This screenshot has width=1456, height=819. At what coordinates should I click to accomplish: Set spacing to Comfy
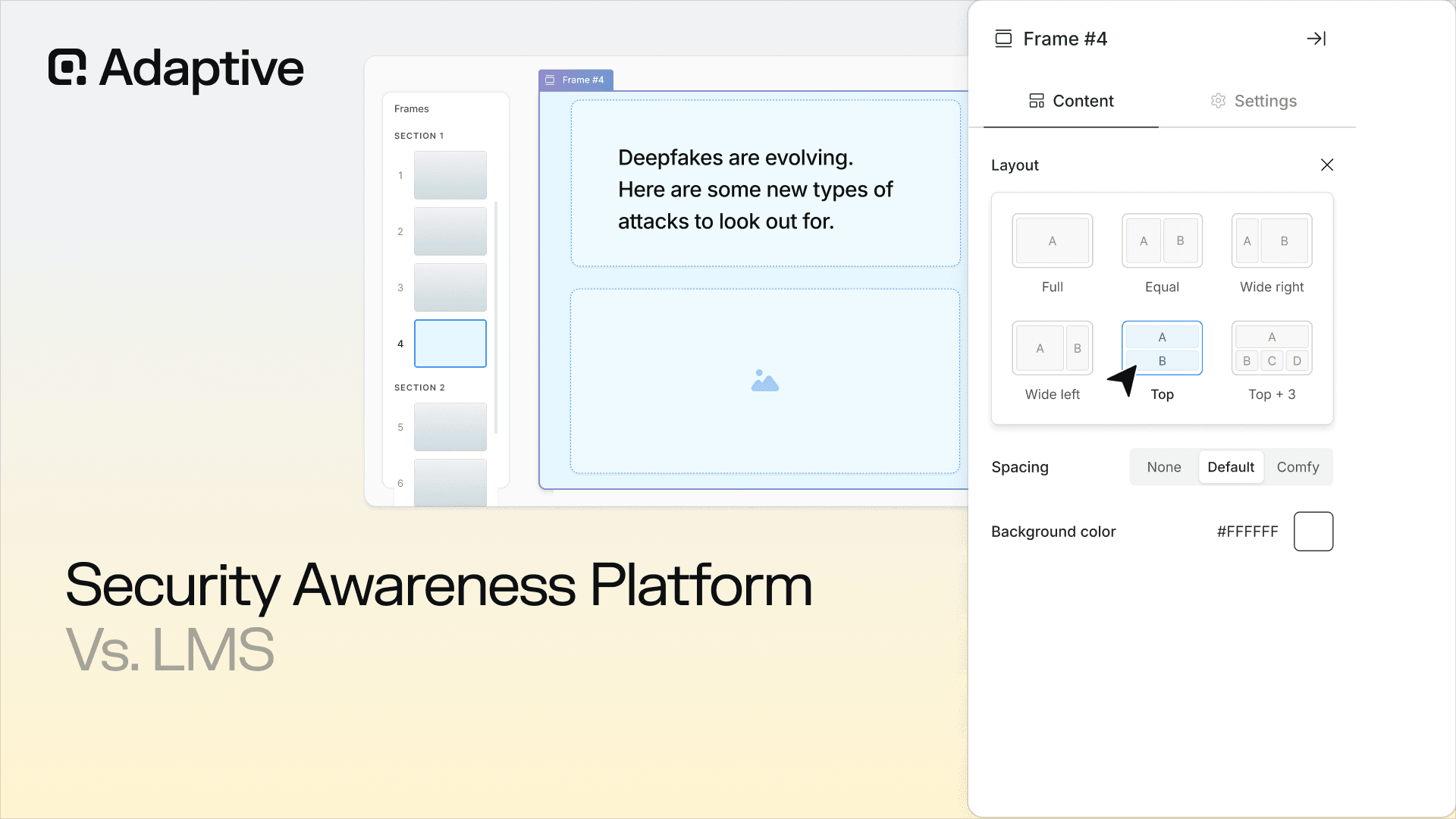click(1298, 467)
